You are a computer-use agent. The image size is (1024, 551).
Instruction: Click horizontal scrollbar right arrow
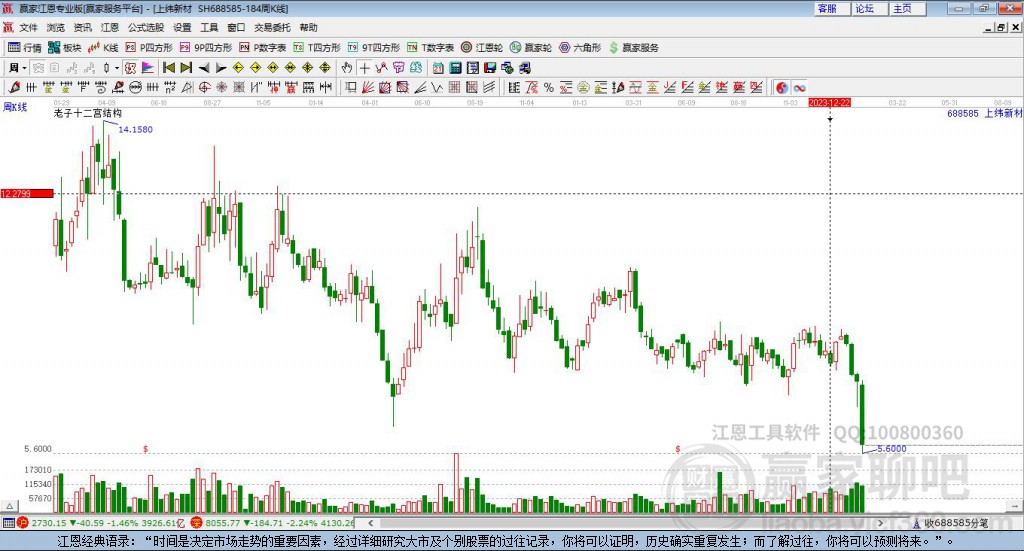click(x=880, y=523)
